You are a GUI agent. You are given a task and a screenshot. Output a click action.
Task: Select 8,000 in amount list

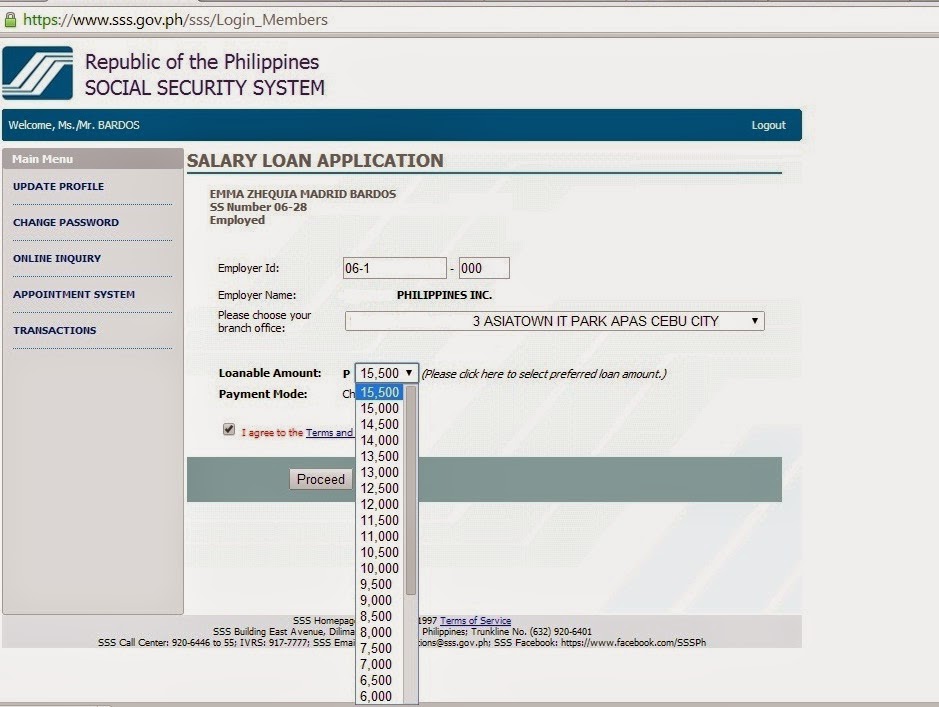[380, 632]
